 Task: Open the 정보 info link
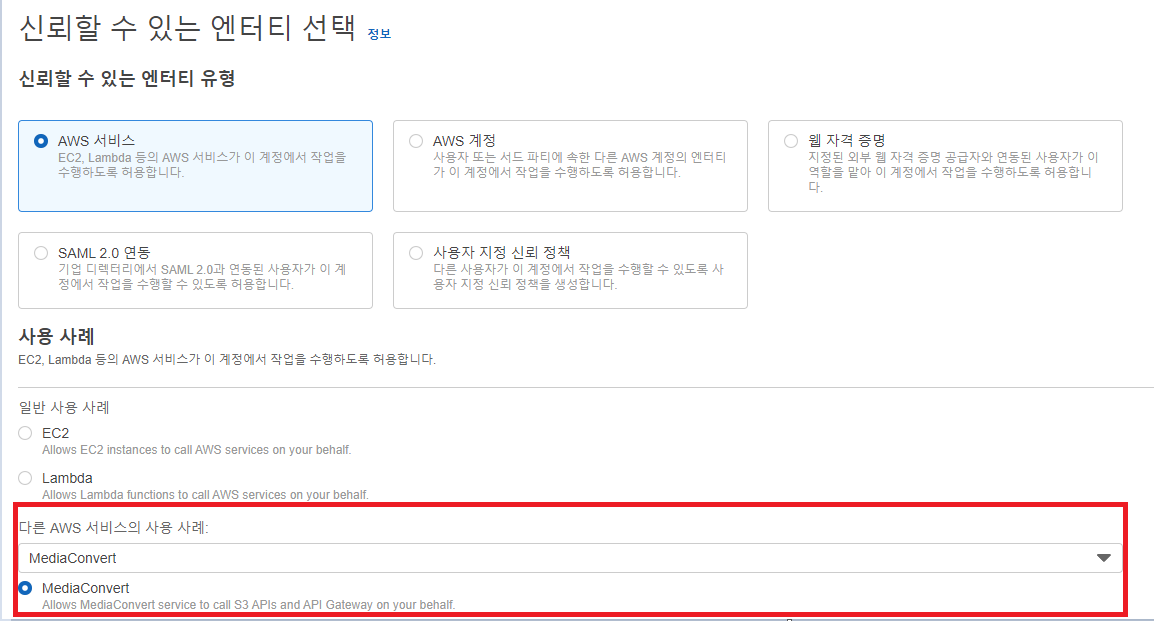(x=379, y=34)
